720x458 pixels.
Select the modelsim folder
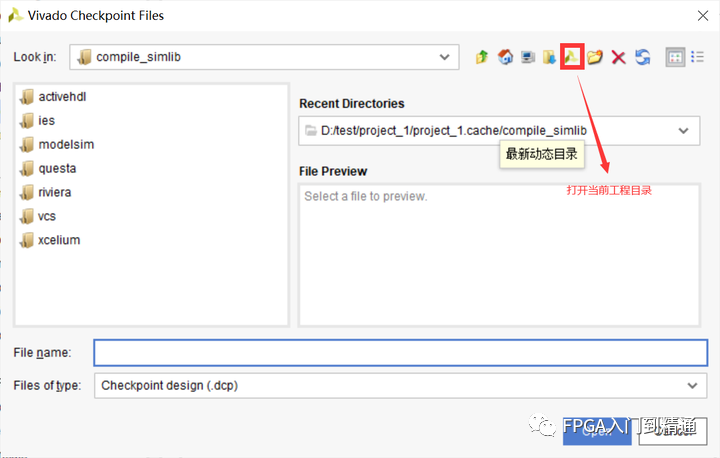pos(66,144)
